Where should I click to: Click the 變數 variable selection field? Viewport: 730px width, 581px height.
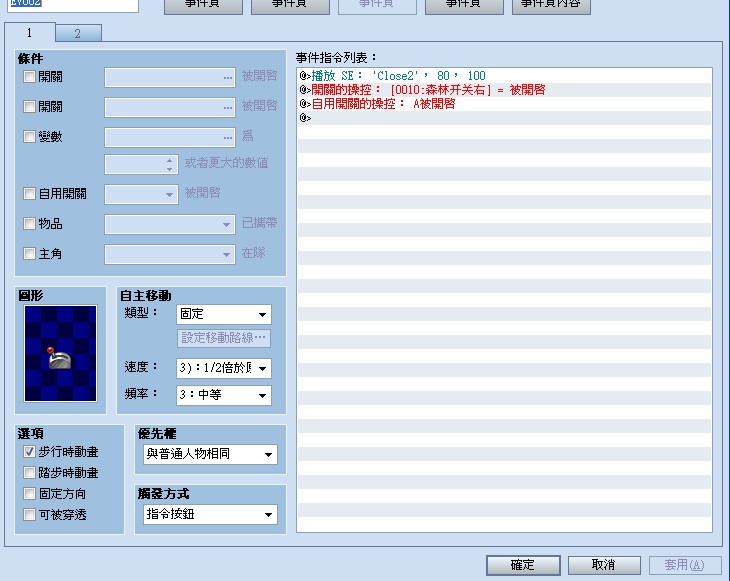pyautogui.click(x=170, y=137)
